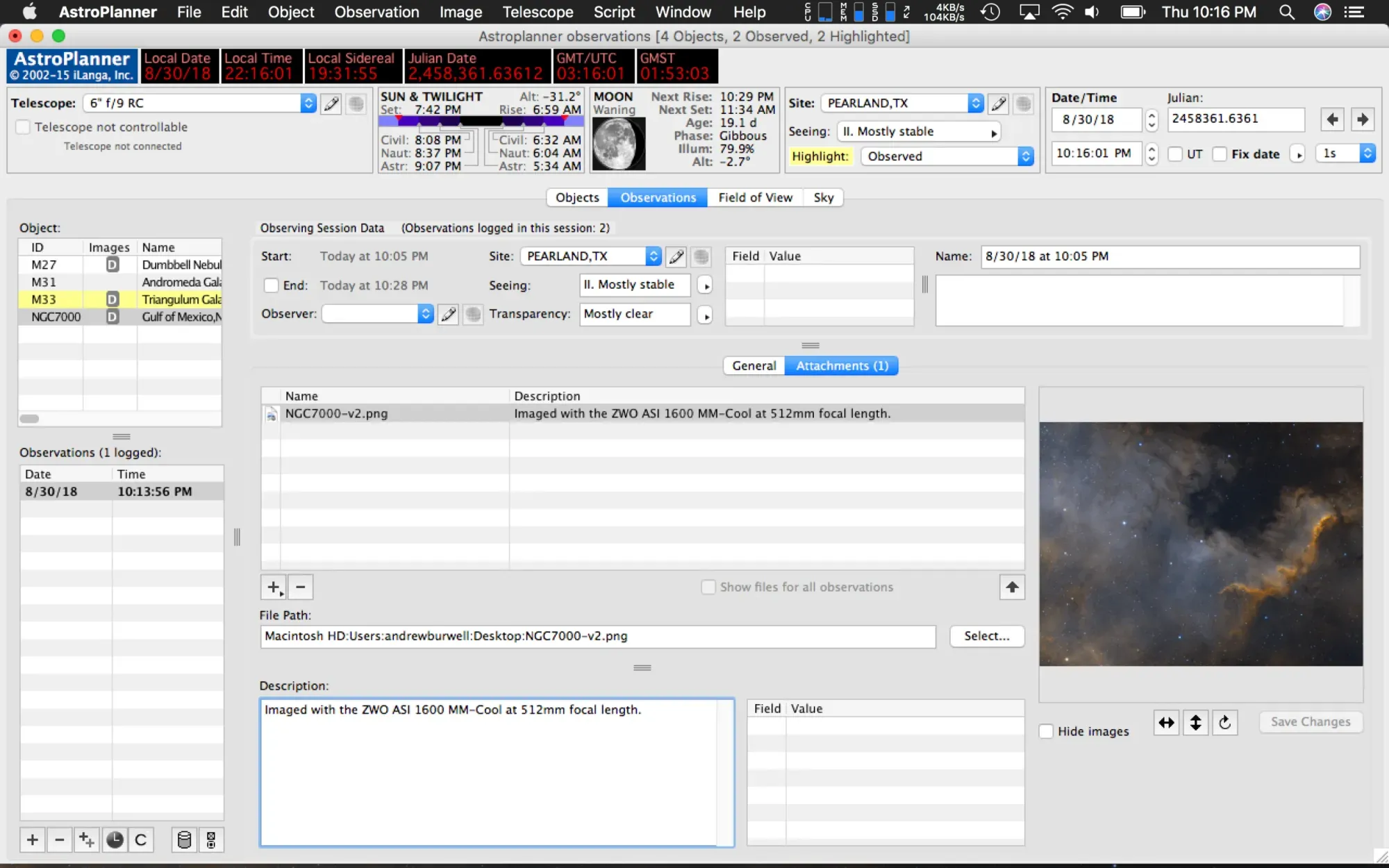Image resolution: width=1389 pixels, height=868 pixels.
Task: Enable the Hide images checkbox
Action: pos(1046,731)
